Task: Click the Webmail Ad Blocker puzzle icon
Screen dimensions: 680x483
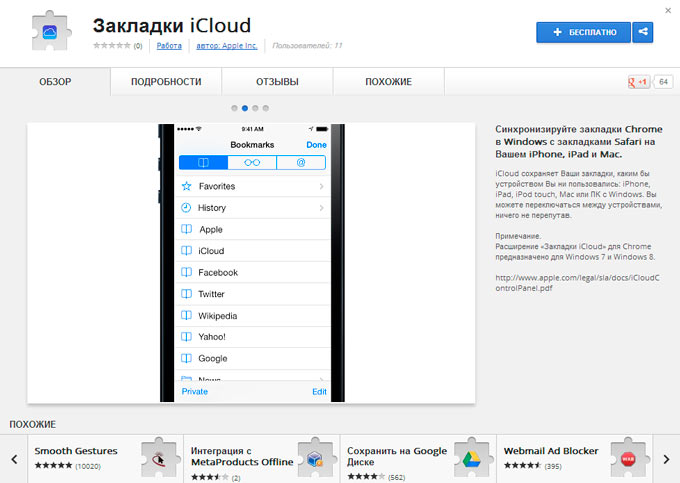Action: [x=629, y=458]
